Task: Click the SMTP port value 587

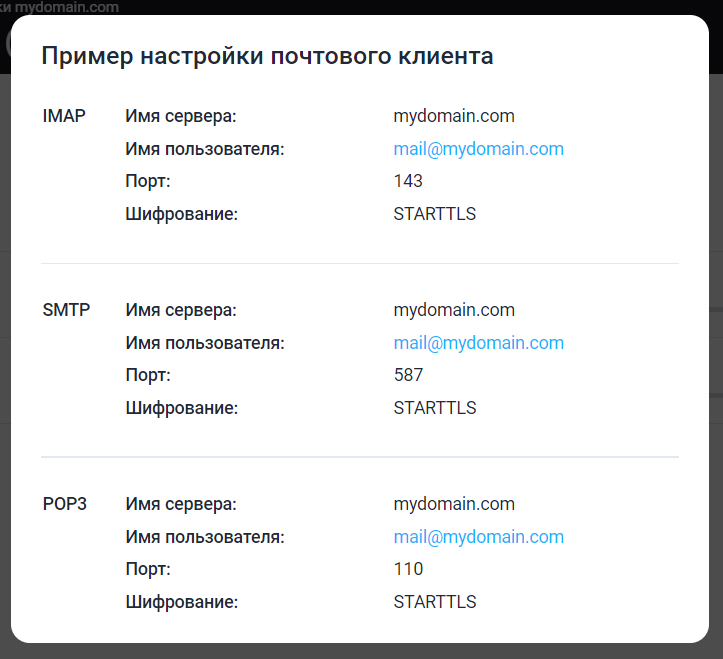Action: (x=408, y=375)
